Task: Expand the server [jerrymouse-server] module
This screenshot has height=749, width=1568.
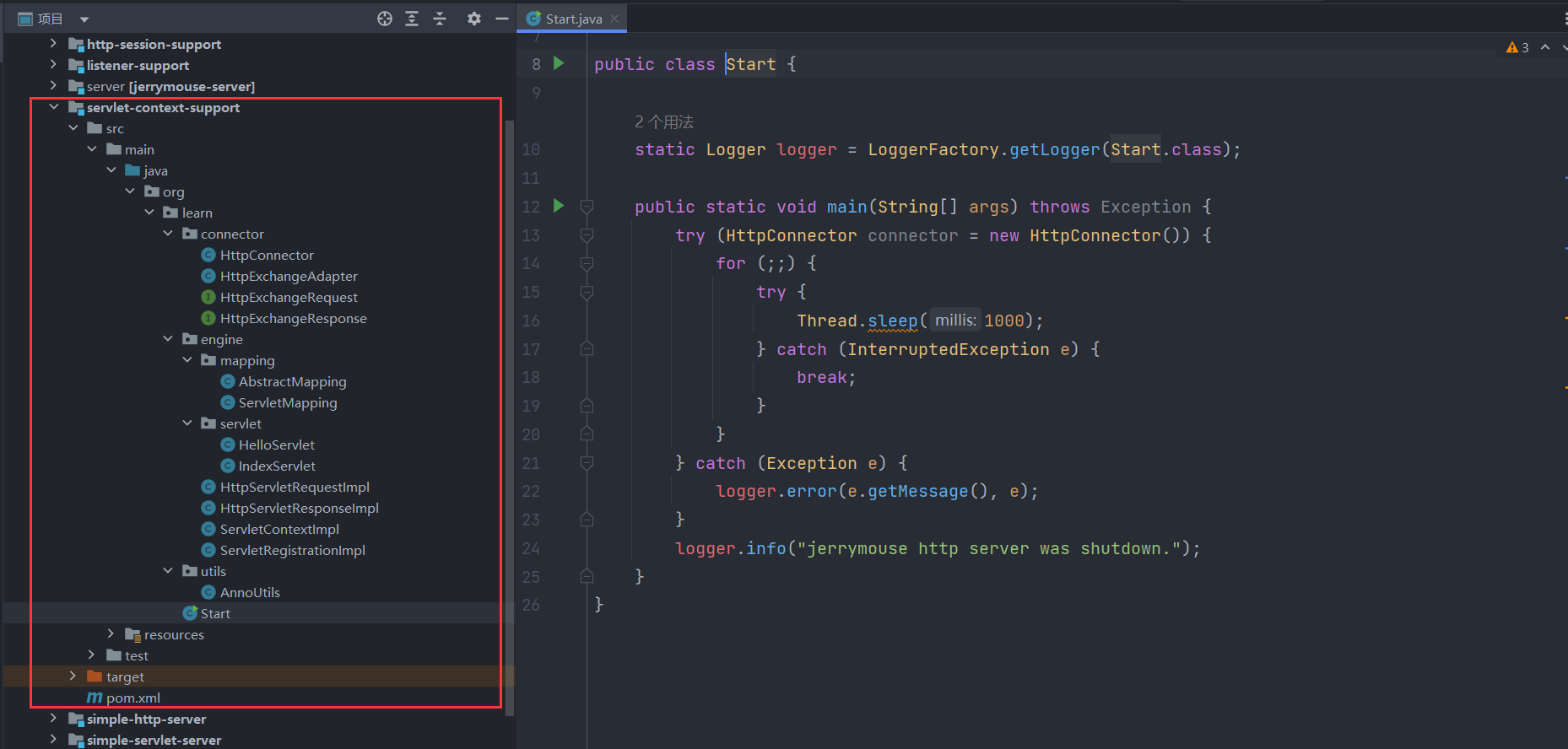Action: click(53, 85)
